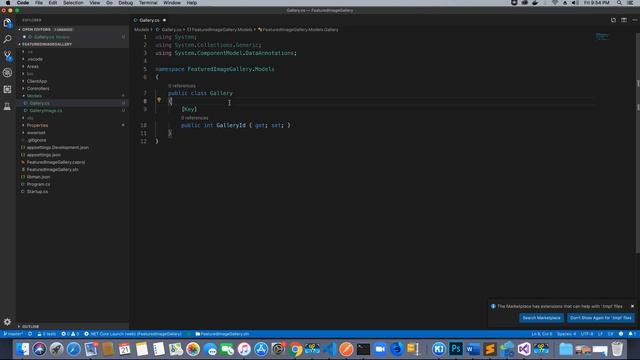Open Startup.cs file

tap(37, 191)
